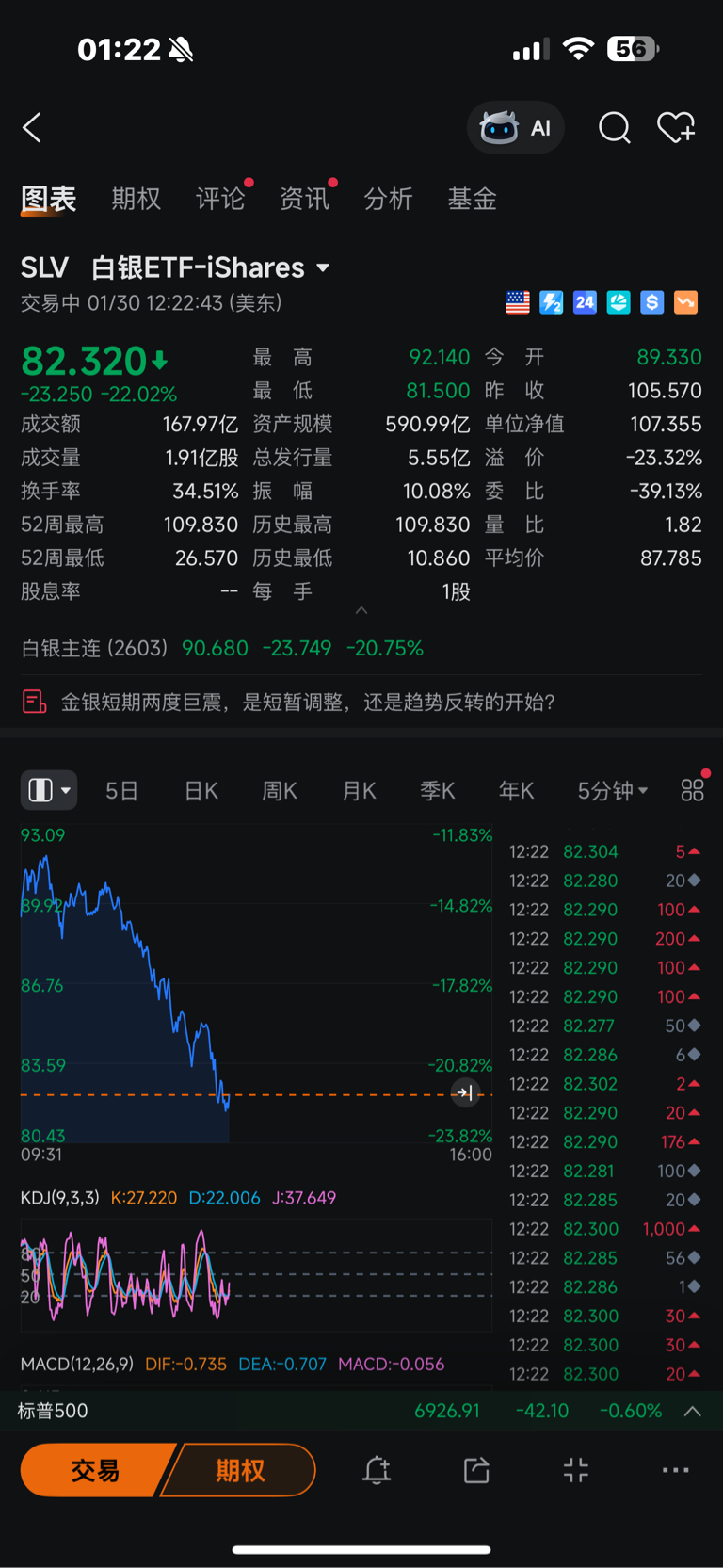This screenshot has width=723, height=1568.
Task: Select the 年K chart period
Action: (517, 791)
